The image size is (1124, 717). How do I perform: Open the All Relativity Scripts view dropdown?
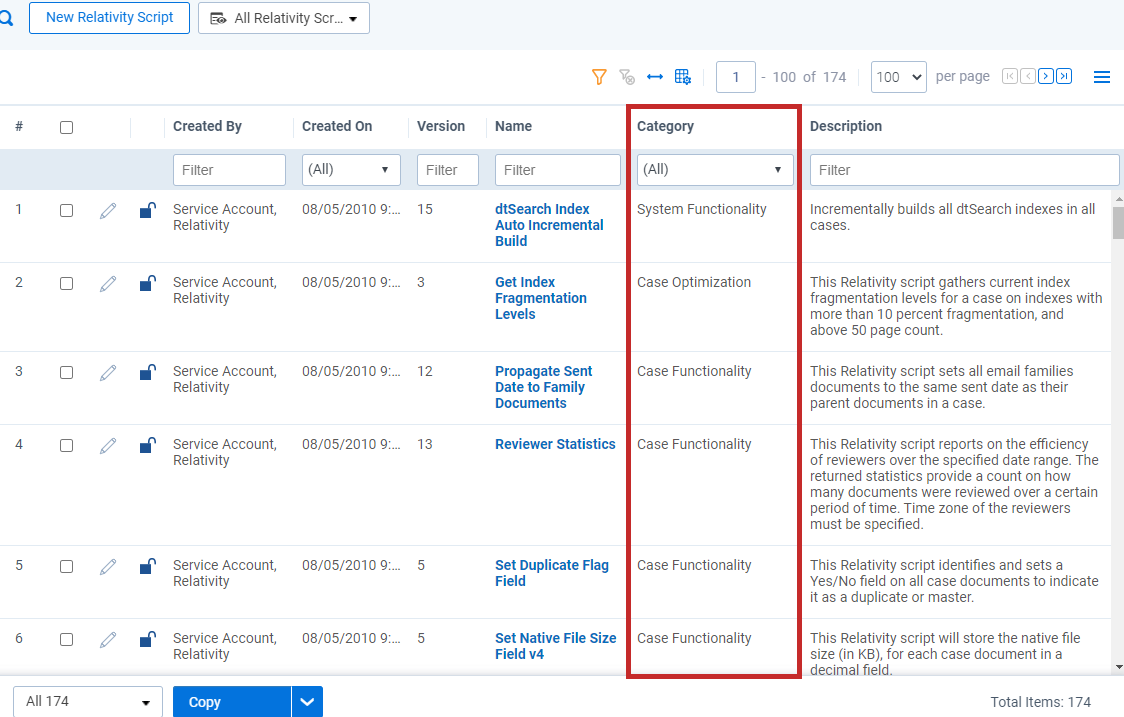[284, 18]
